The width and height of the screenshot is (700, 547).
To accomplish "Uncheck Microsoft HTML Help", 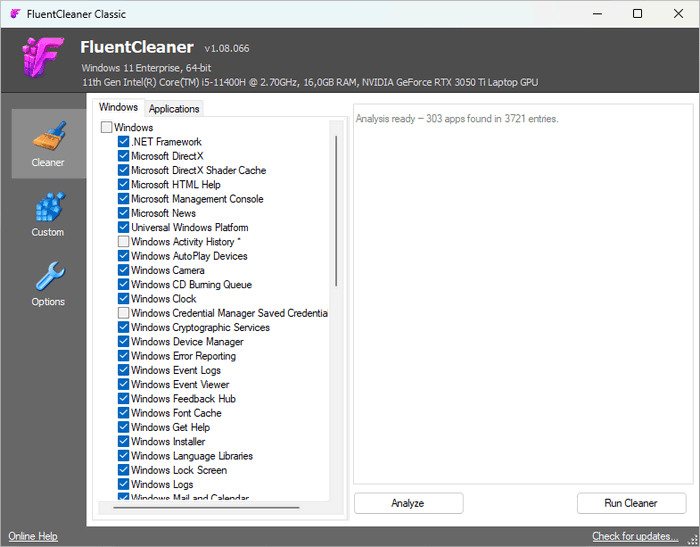I will pyautogui.click(x=123, y=184).
